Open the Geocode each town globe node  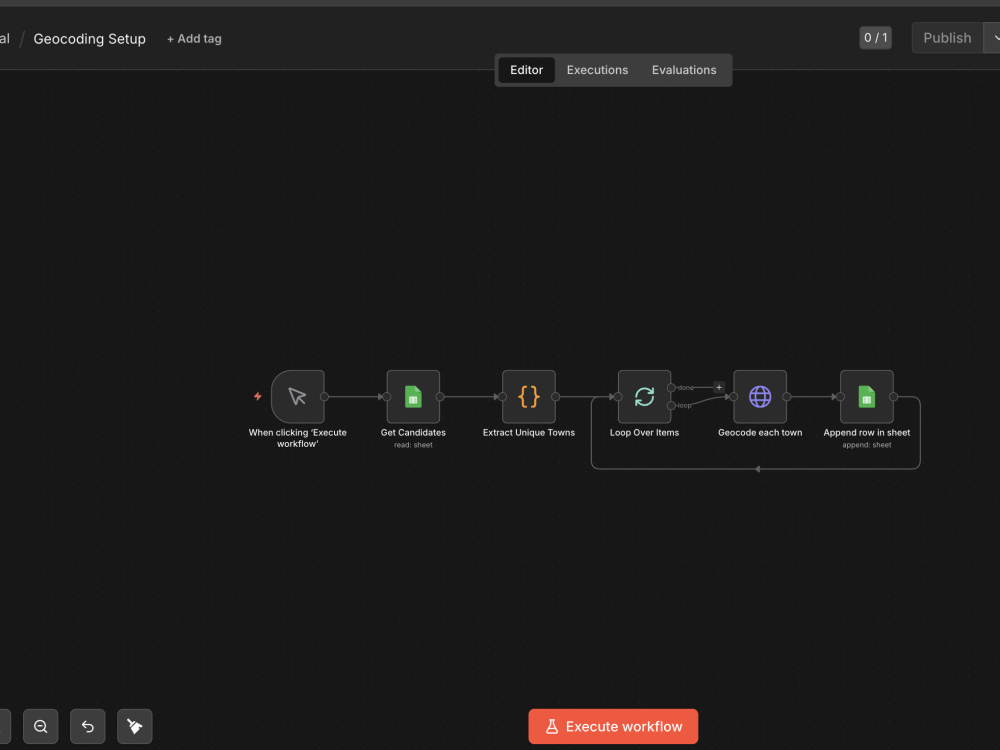pyautogui.click(x=760, y=397)
